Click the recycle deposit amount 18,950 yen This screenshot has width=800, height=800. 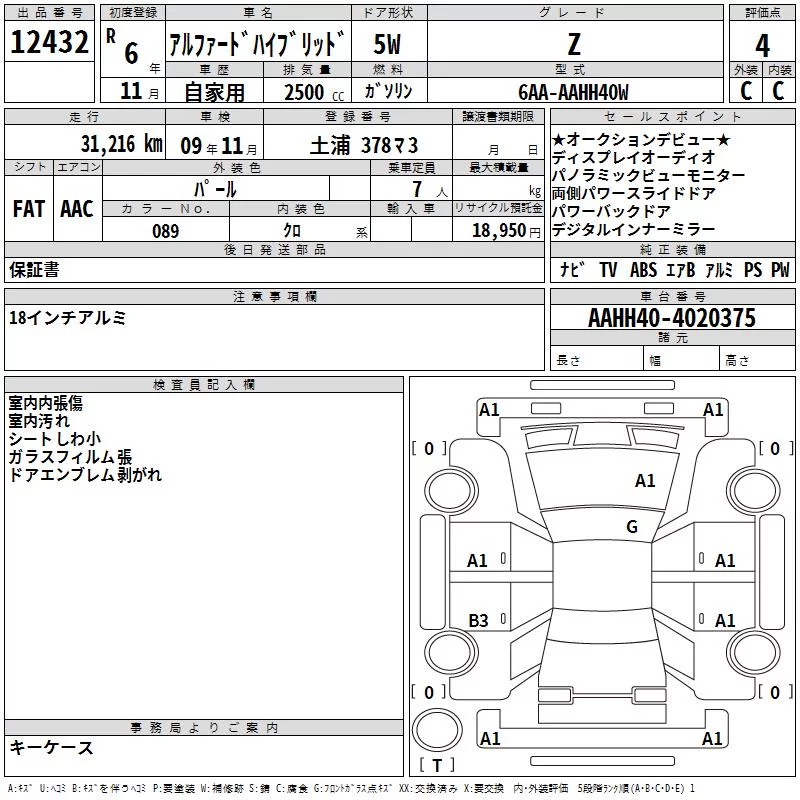[506, 231]
